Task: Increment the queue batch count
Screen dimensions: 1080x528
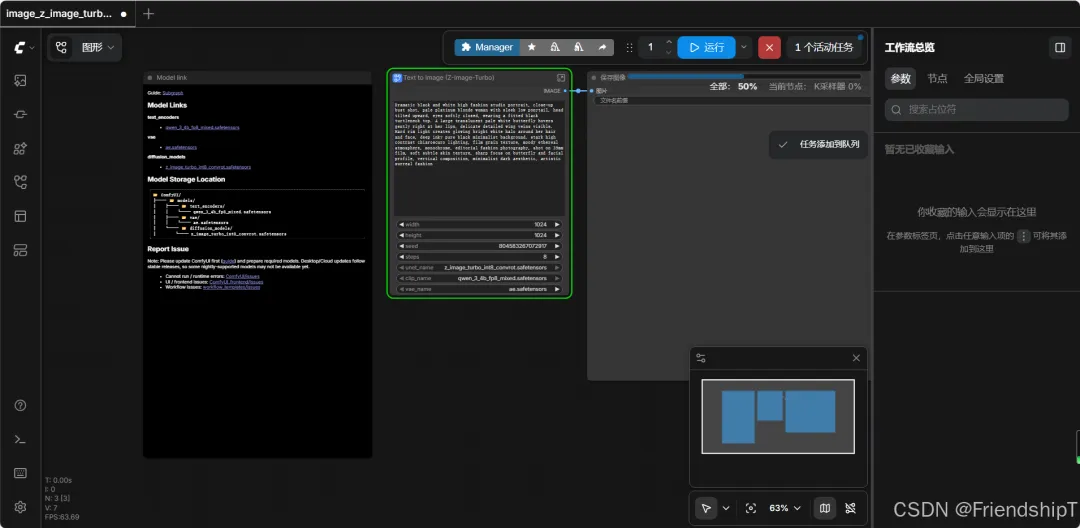Action: 668,43
